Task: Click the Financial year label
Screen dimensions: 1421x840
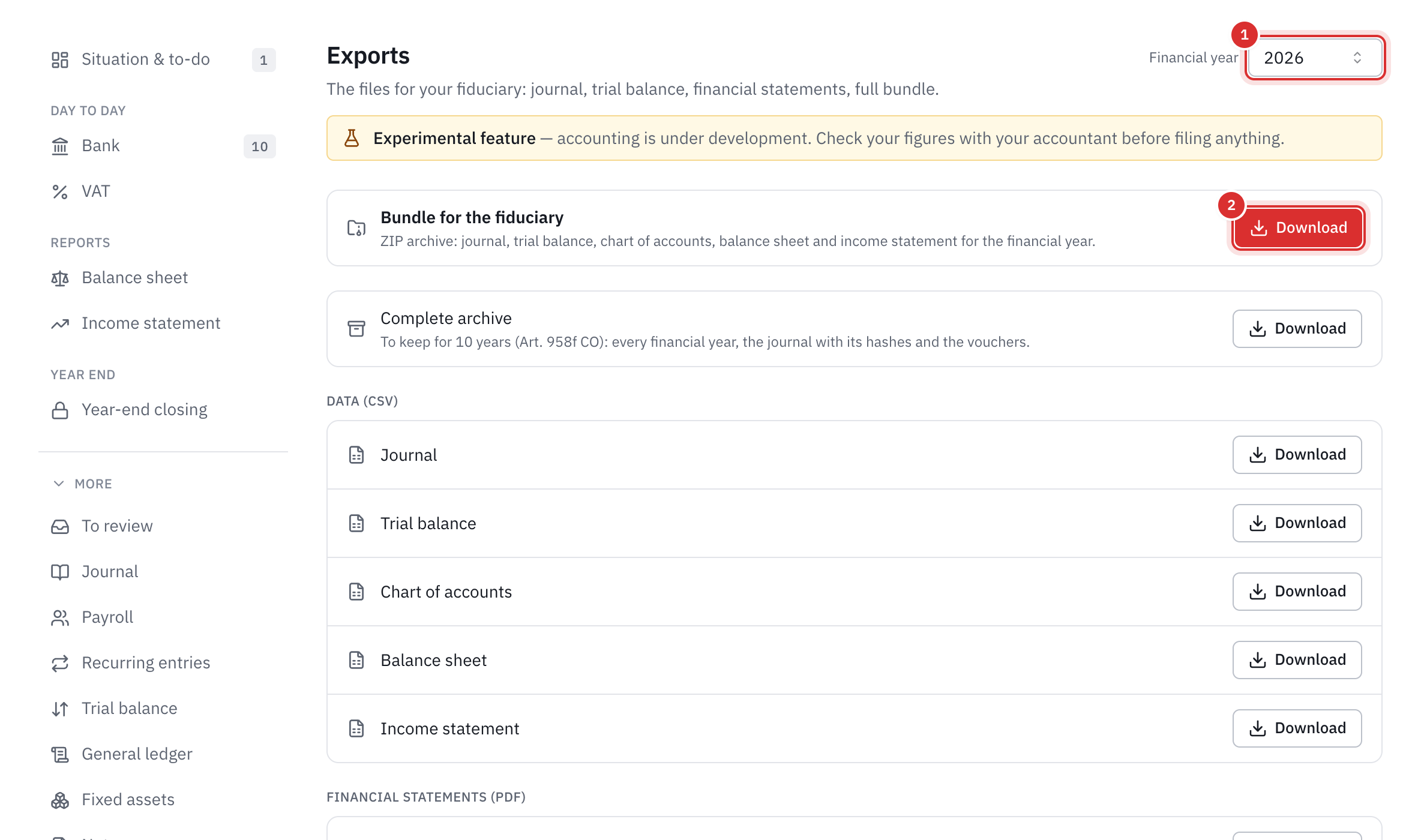Action: pyautogui.click(x=1193, y=58)
